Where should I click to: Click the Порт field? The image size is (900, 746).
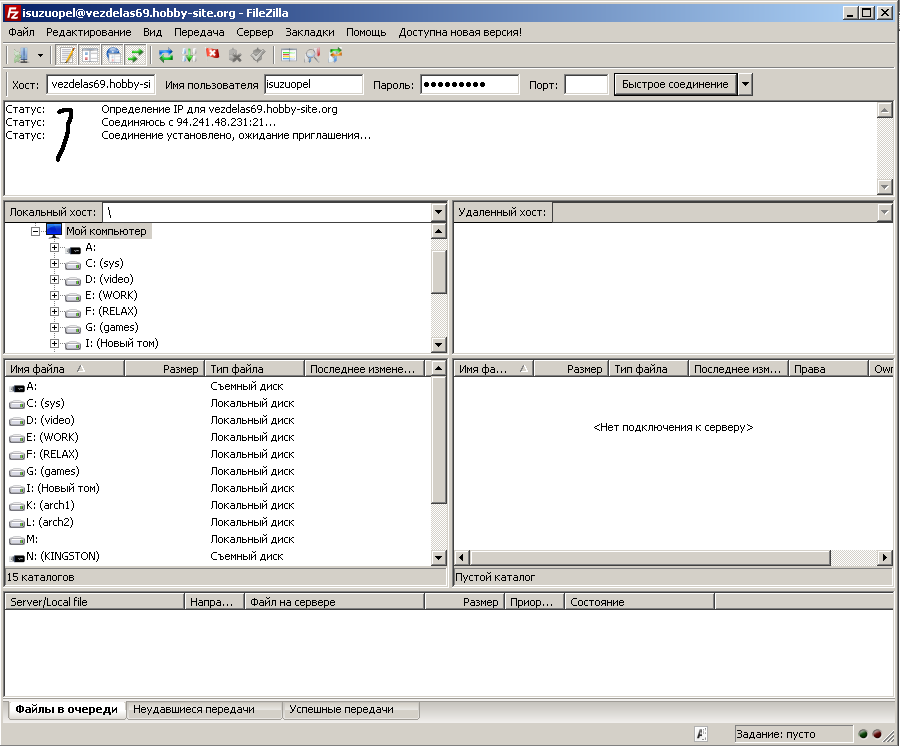click(585, 84)
